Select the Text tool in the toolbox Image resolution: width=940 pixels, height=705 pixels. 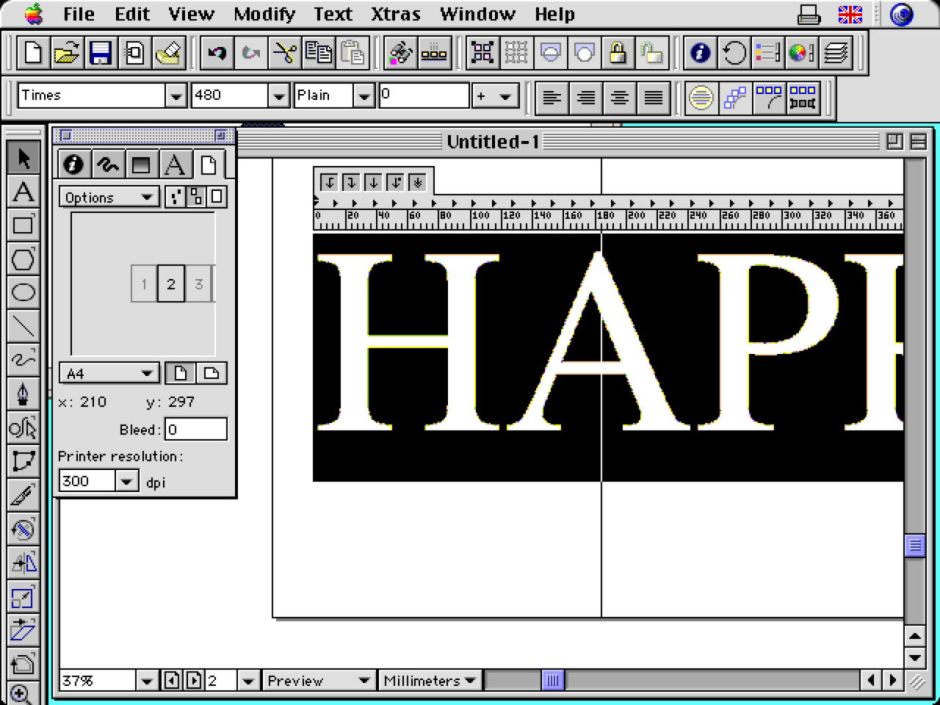tap(23, 192)
